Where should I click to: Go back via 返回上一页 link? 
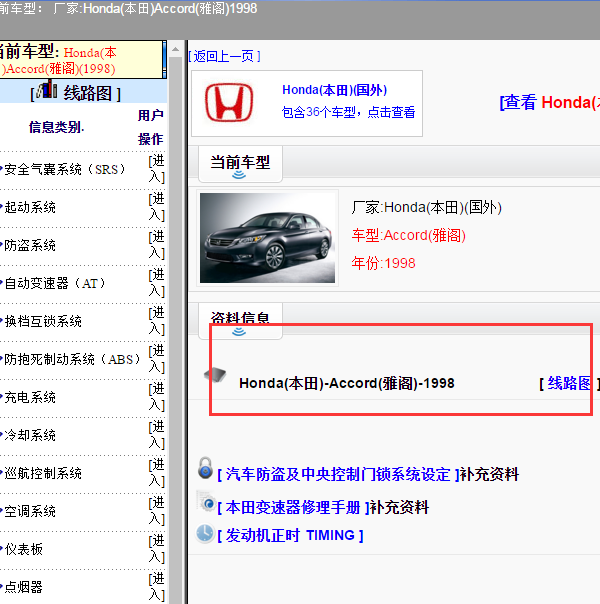tap(225, 56)
